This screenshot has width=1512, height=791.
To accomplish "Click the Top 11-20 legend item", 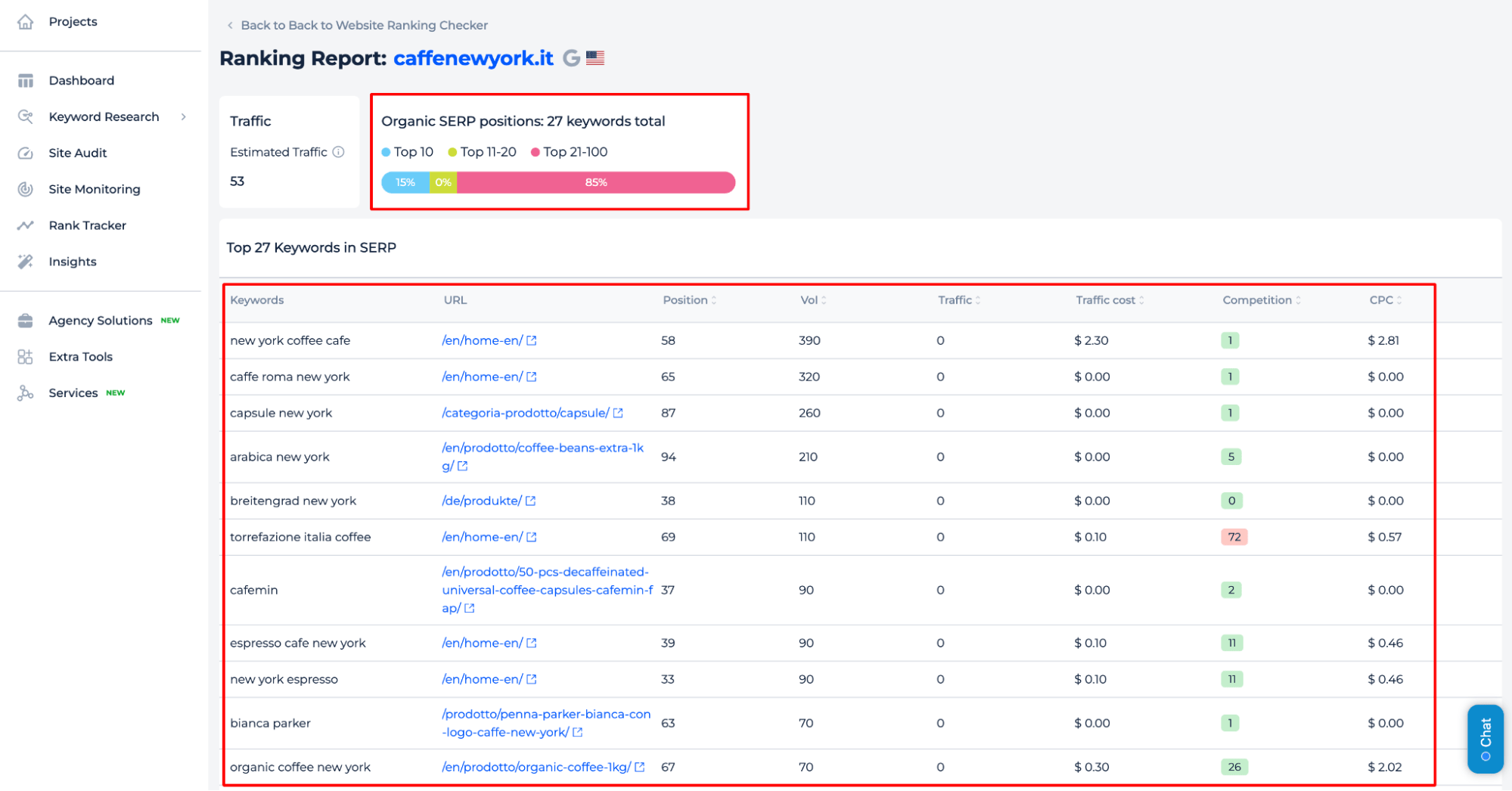I will pos(482,152).
